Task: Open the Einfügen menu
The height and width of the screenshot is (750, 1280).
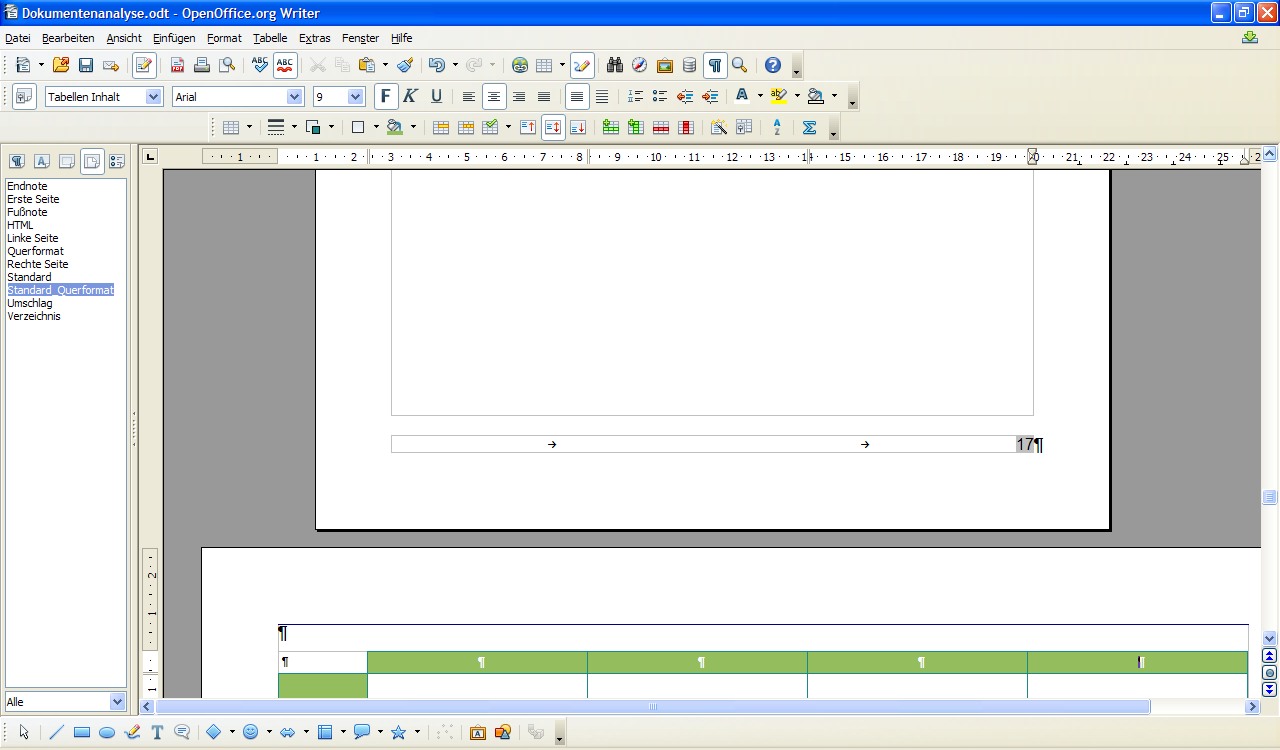Action: point(174,38)
